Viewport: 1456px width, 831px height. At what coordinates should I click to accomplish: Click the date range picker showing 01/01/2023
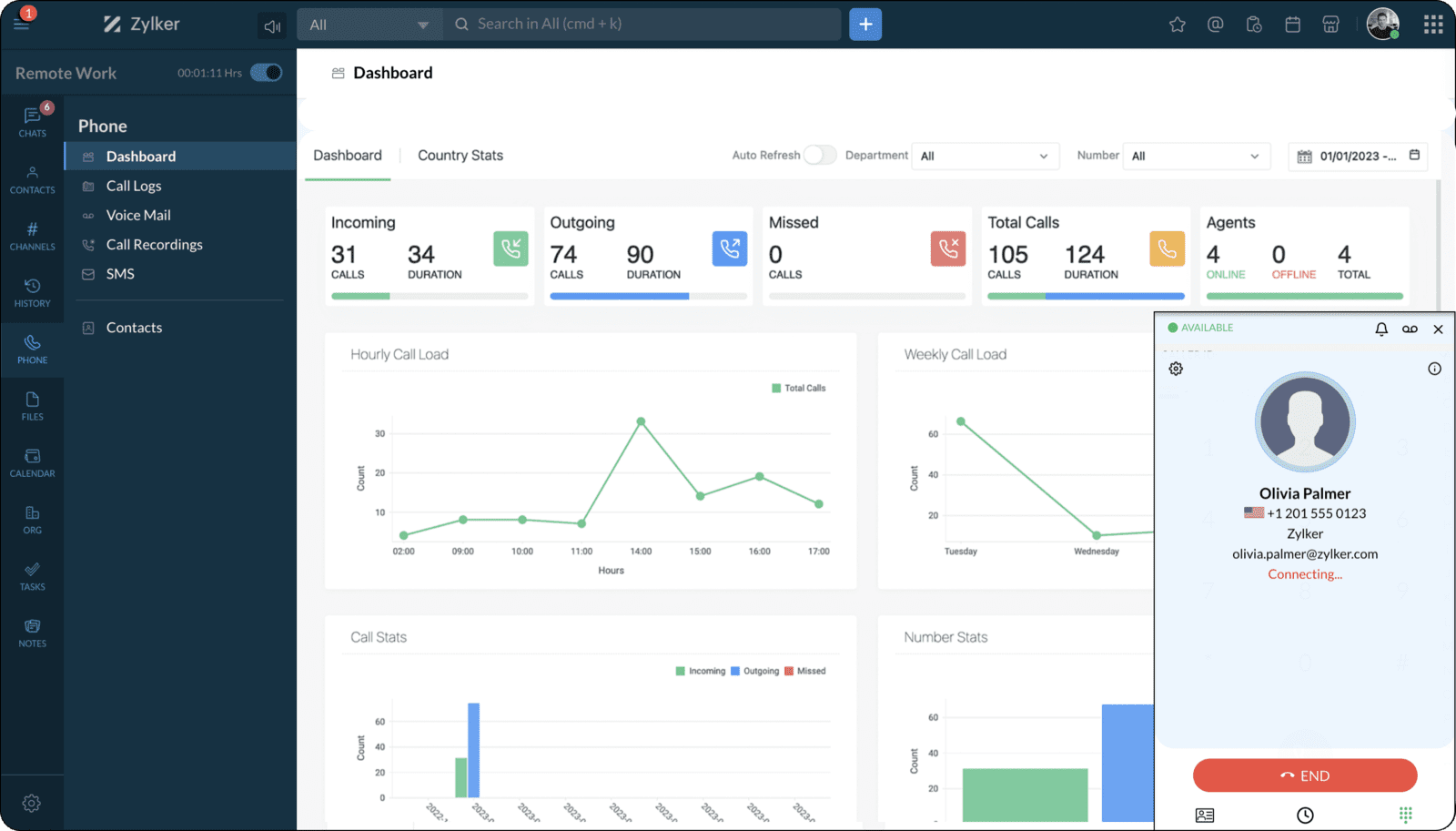(x=1356, y=156)
